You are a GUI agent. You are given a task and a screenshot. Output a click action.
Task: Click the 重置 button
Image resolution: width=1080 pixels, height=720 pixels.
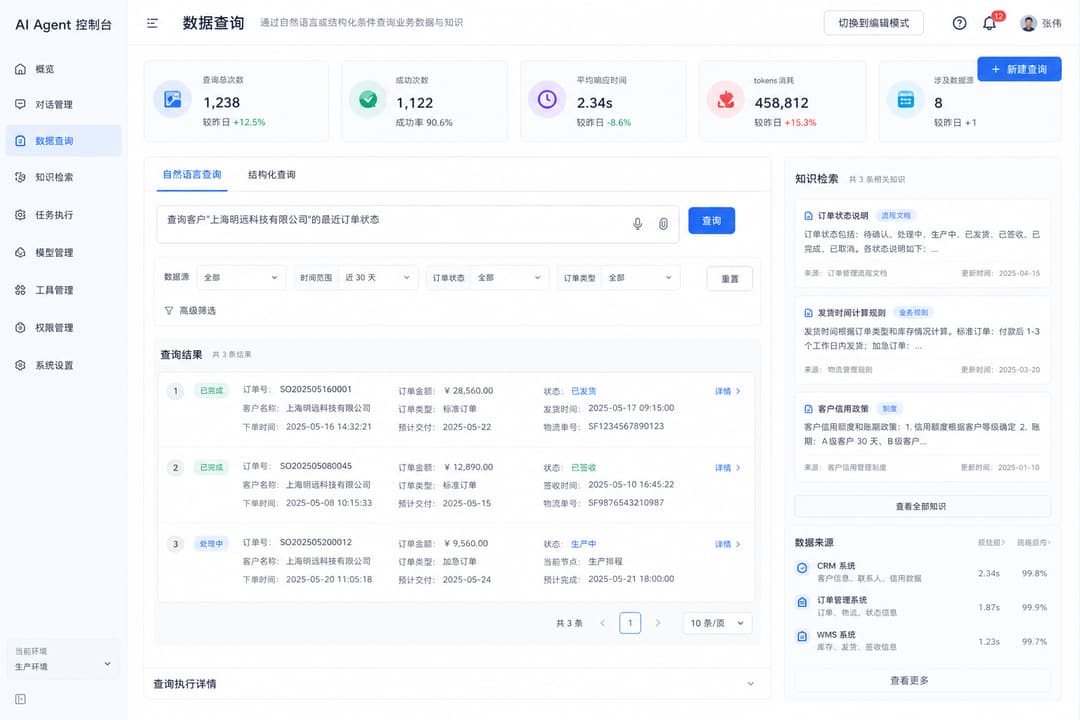729,278
